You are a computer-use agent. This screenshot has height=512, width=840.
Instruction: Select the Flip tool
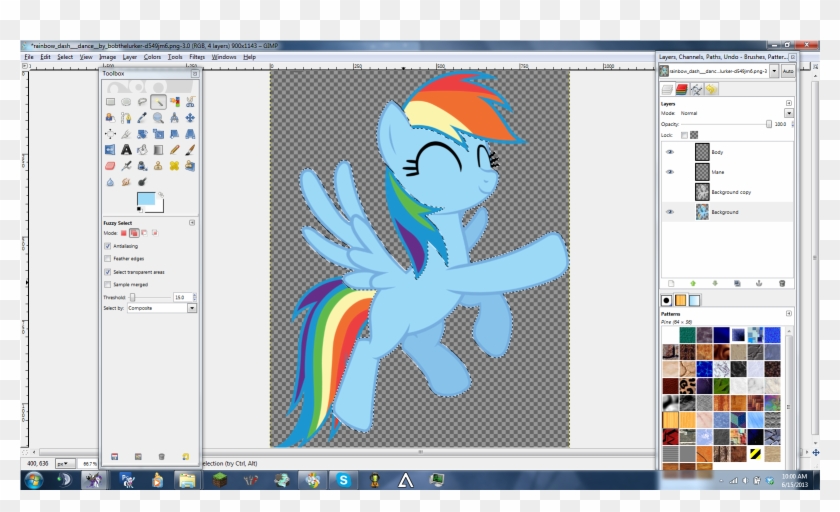(x=110, y=150)
